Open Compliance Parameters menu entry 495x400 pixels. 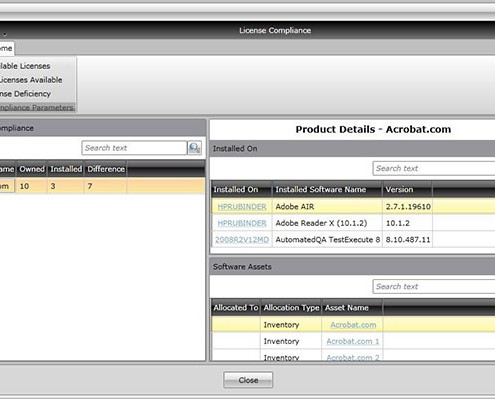(x=36, y=107)
